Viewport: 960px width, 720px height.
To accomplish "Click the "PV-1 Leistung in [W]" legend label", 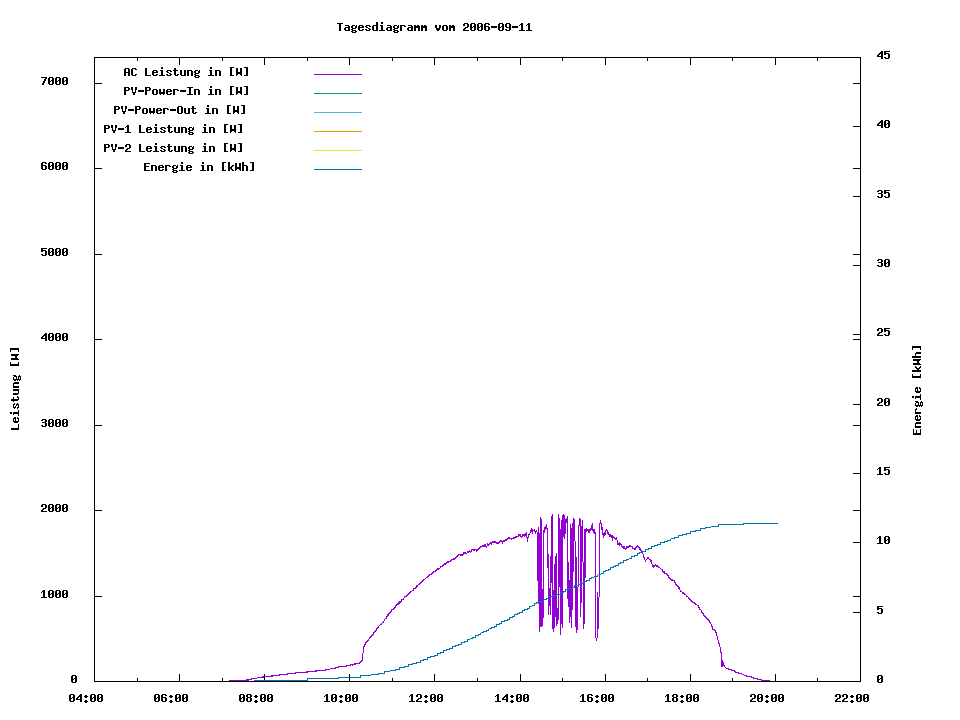I will click(x=174, y=129).
